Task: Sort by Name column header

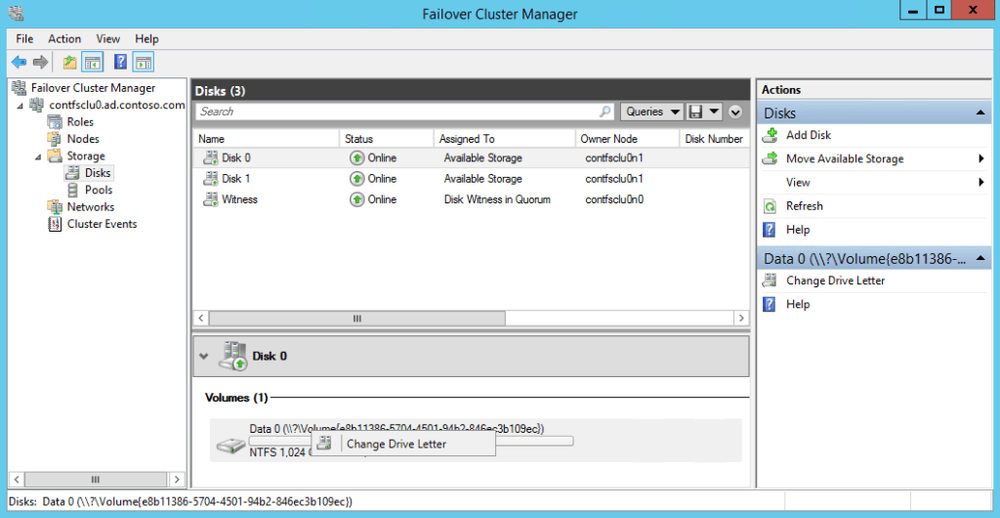Action: pos(266,138)
